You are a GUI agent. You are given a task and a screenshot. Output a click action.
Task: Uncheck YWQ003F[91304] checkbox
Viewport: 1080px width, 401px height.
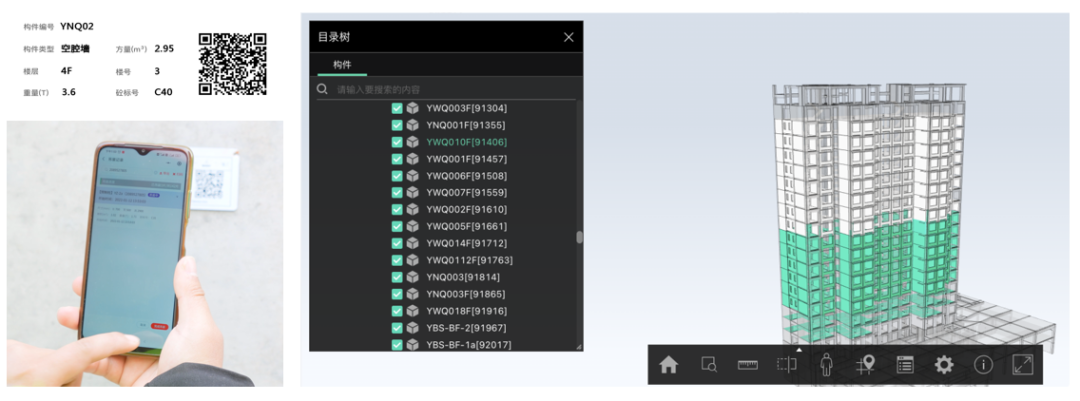coord(397,108)
